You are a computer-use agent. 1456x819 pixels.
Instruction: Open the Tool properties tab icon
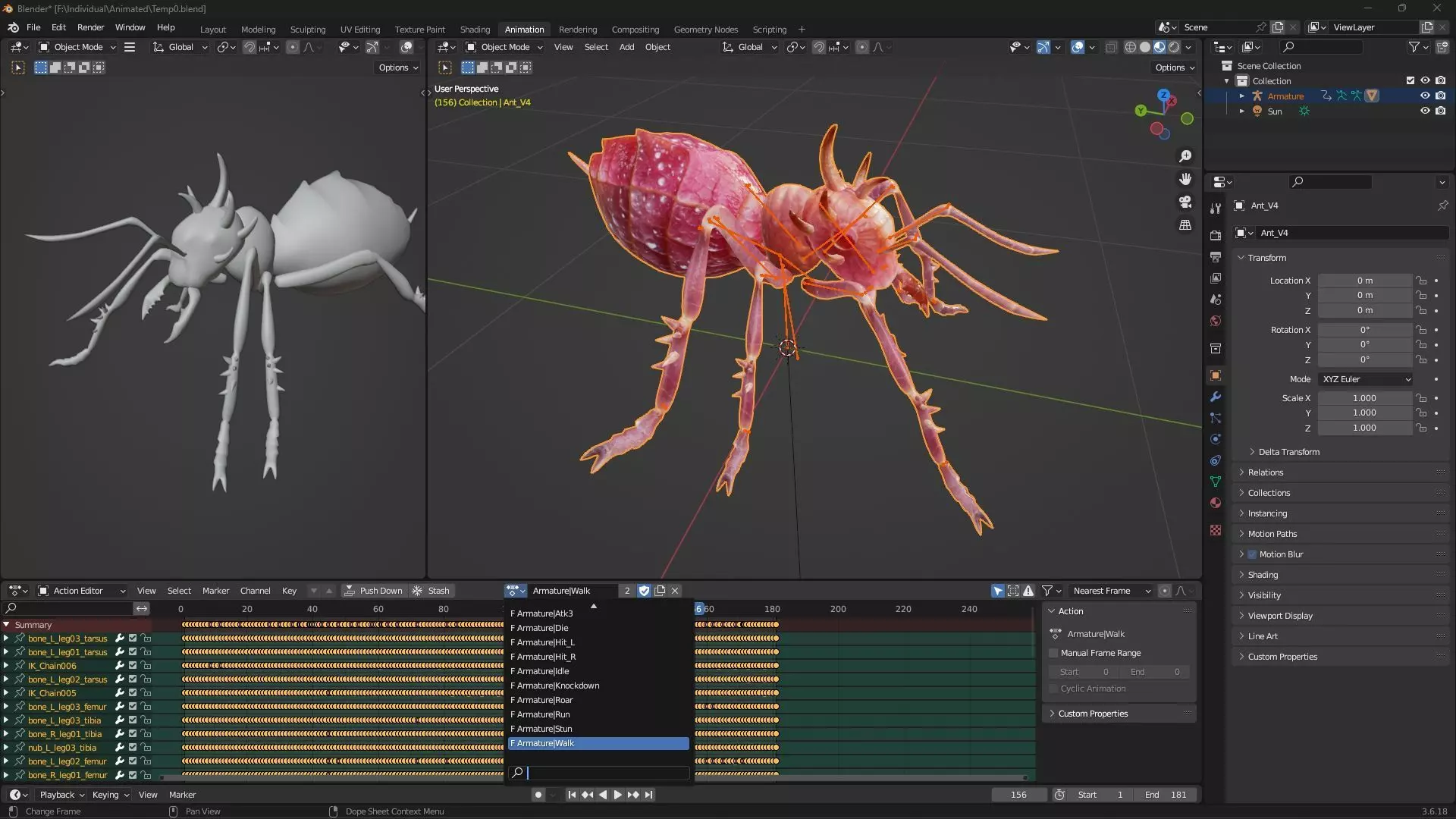[1216, 209]
